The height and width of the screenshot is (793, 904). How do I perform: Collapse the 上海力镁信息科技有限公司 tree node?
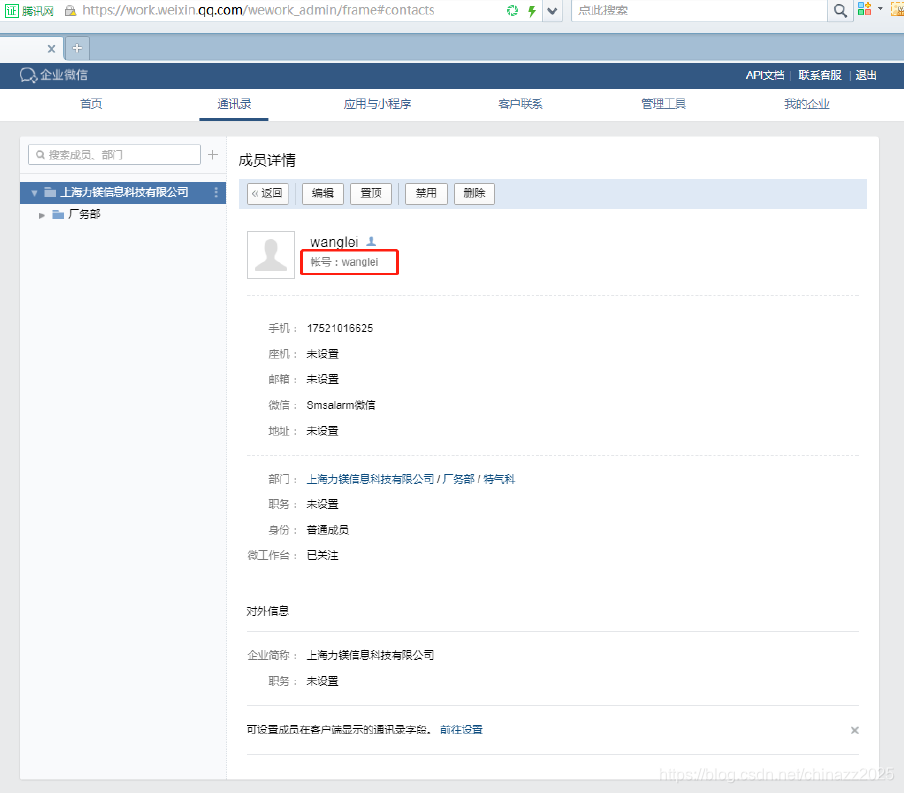tap(35, 193)
